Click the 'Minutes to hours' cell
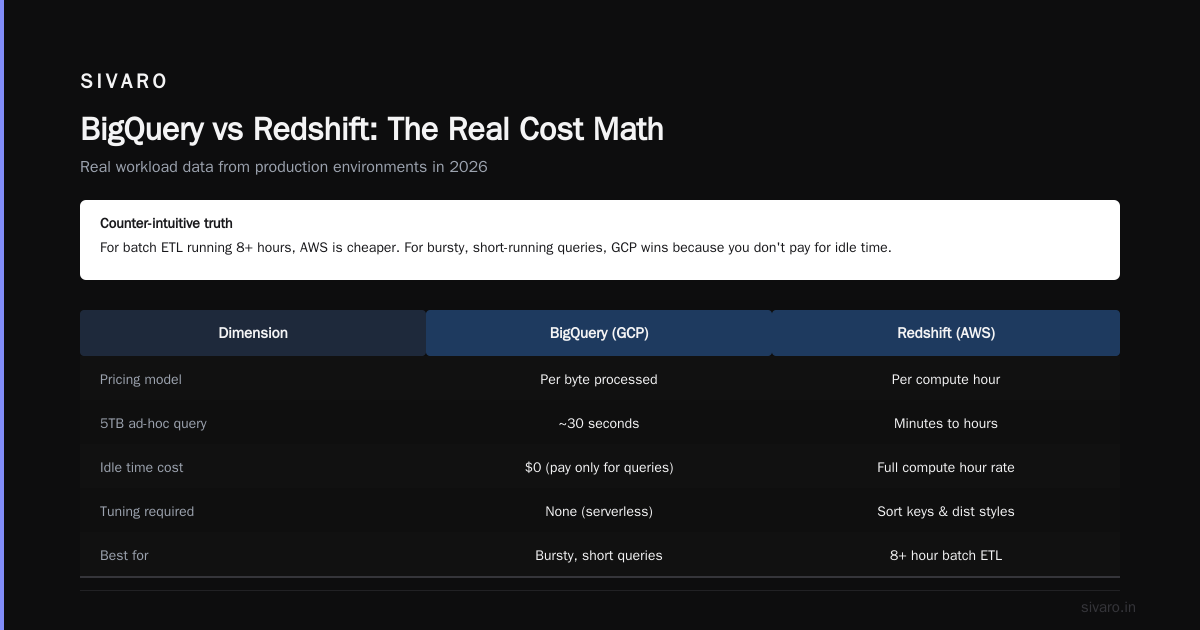 point(946,424)
